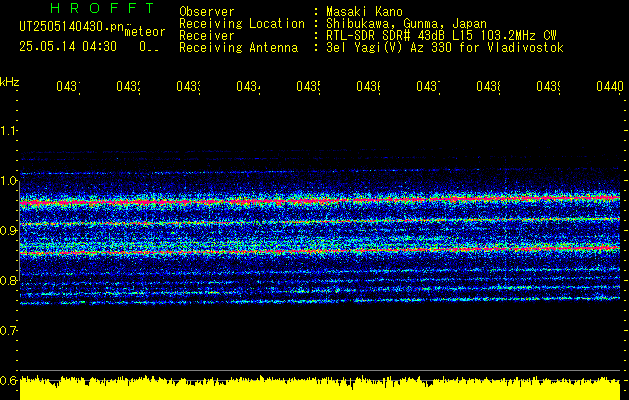629x400 pixels.
Task: Click the 0.6 kHz axis tick label
Action: point(8,380)
